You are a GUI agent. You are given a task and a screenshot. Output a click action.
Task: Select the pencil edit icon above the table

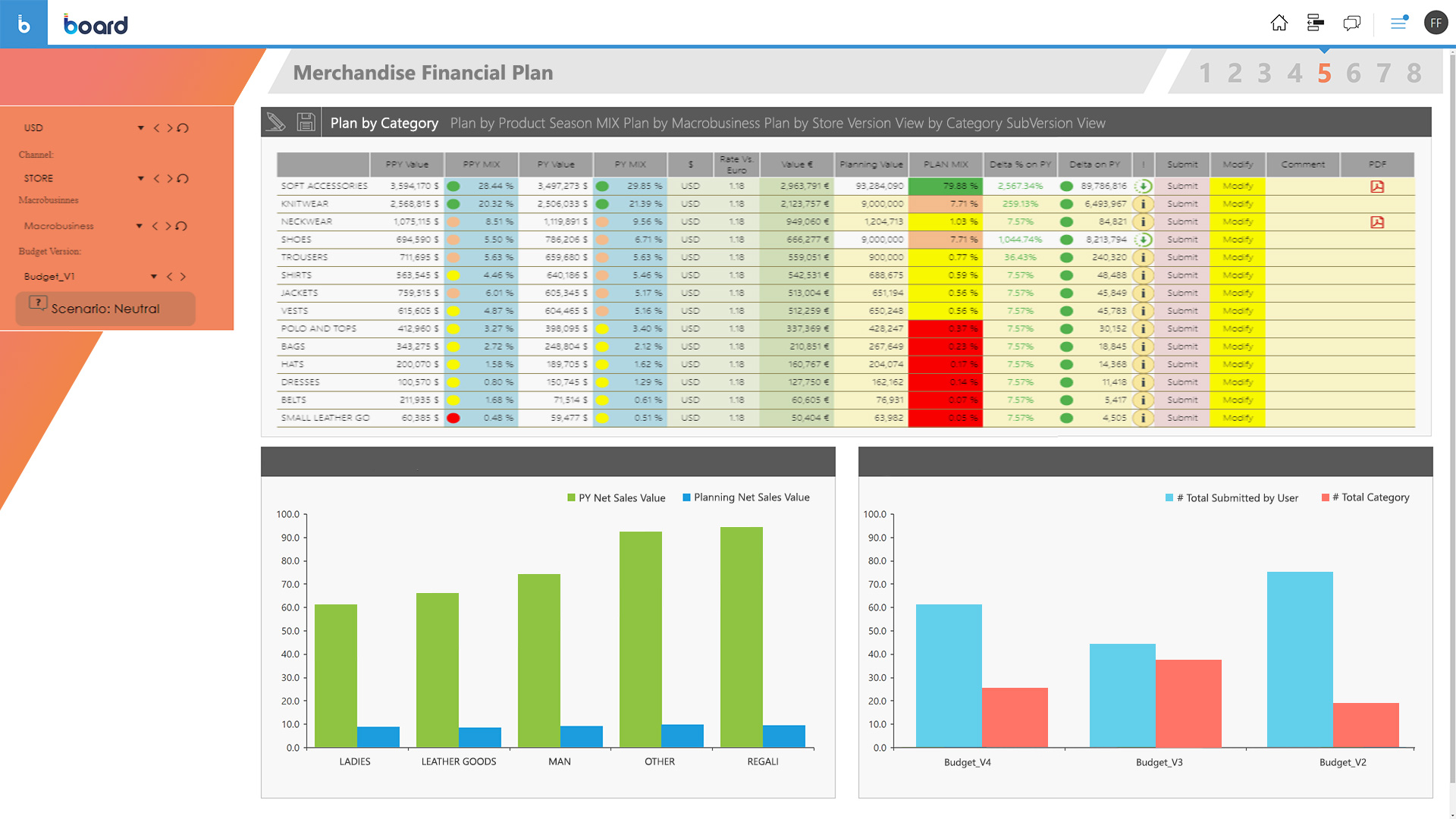(275, 121)
